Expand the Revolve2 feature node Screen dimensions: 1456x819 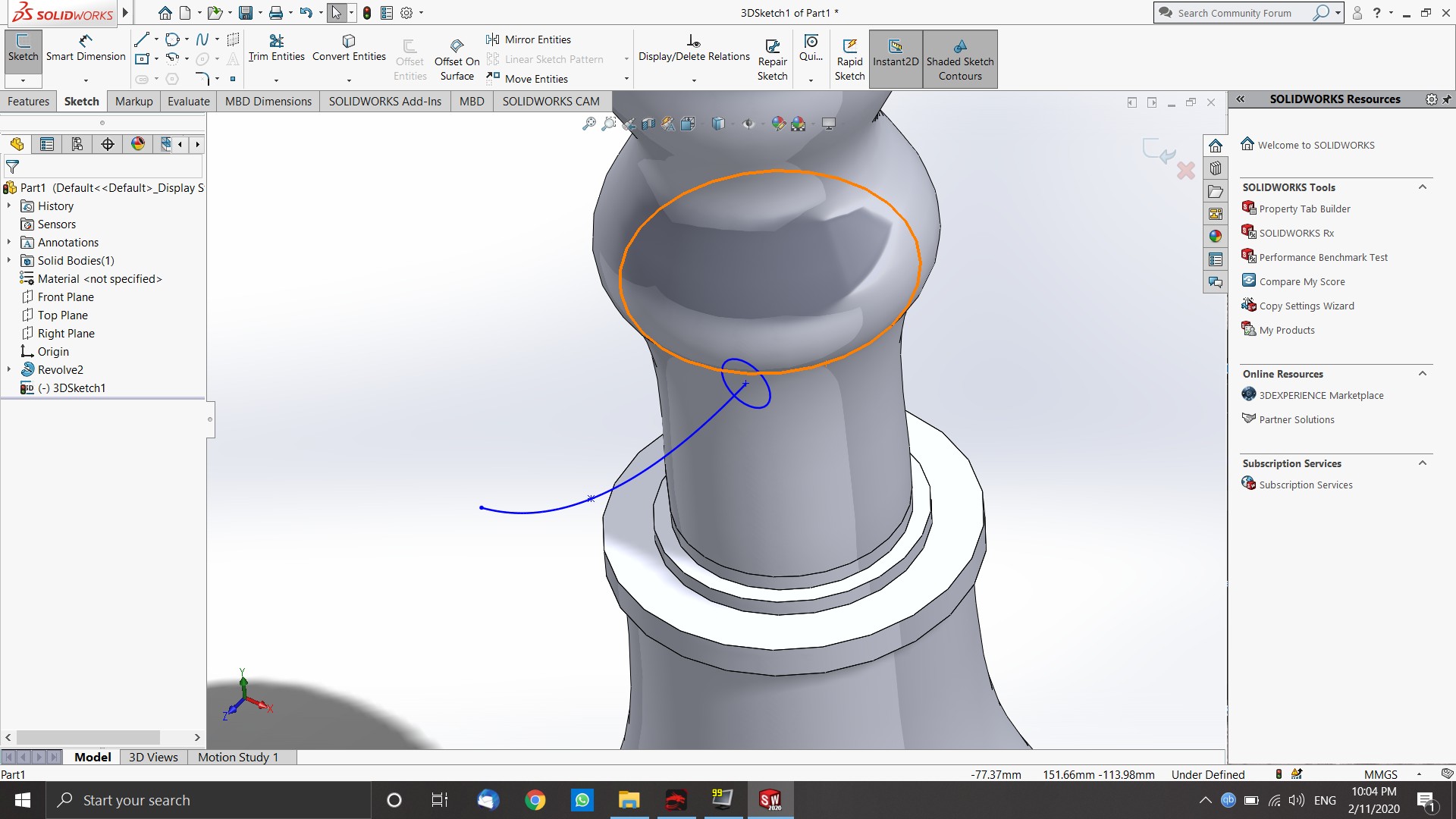tap(9, 370)
